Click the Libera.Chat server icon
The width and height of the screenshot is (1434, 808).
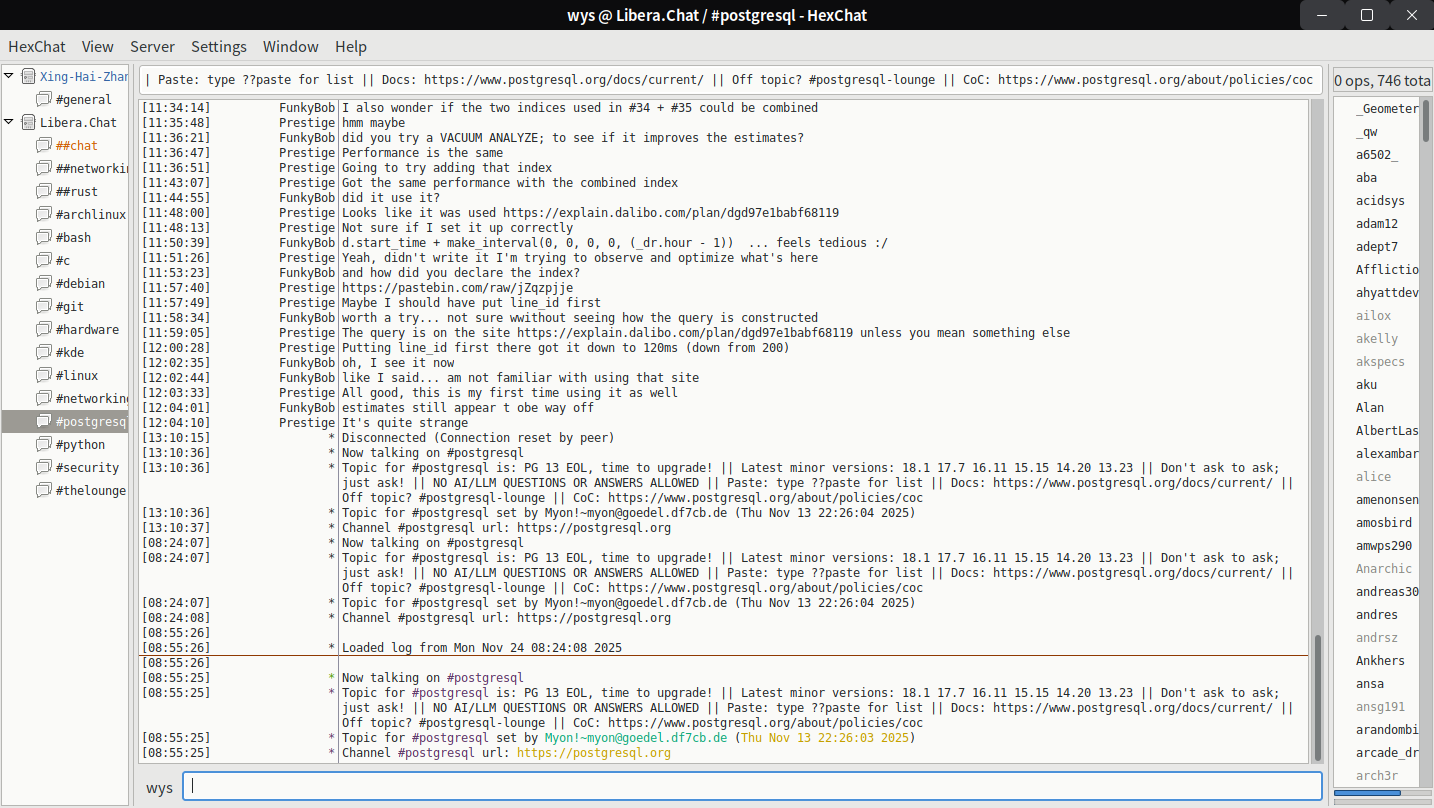28,123
